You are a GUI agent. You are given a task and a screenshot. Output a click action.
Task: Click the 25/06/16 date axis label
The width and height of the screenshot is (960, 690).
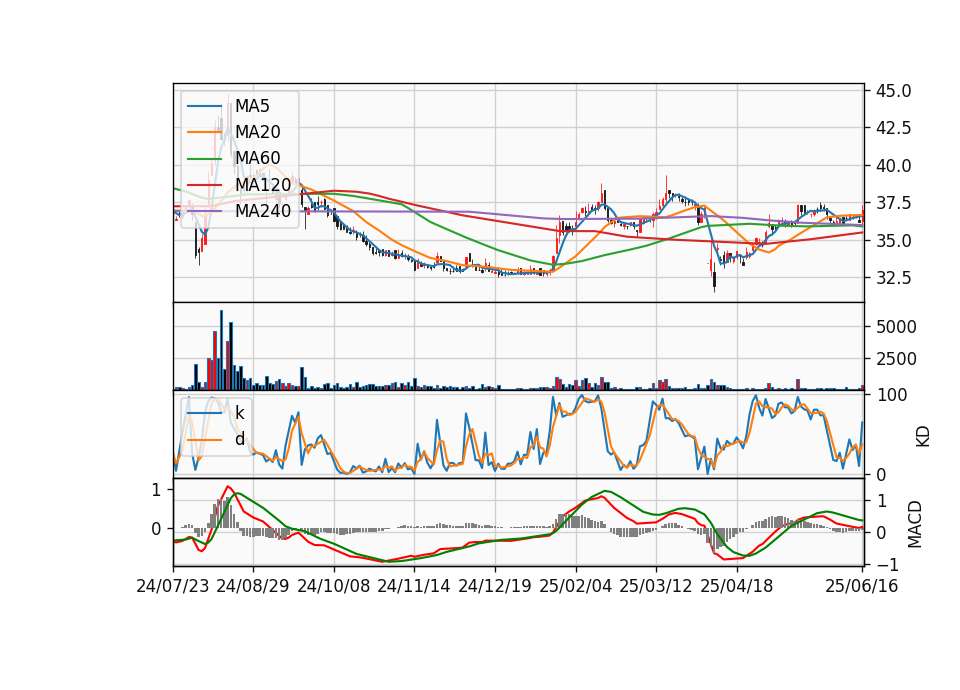click(x=861, y=586)
